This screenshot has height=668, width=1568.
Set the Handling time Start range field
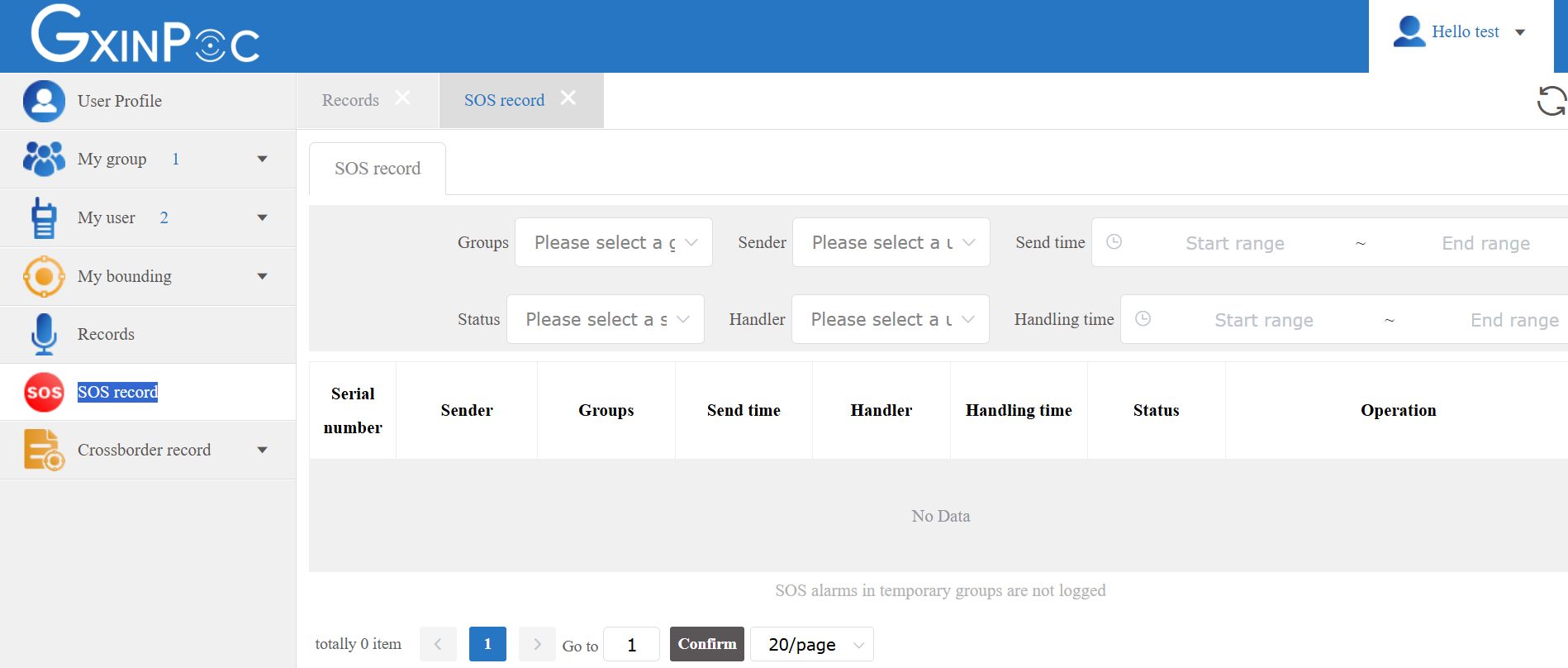tap(1264, 320)
